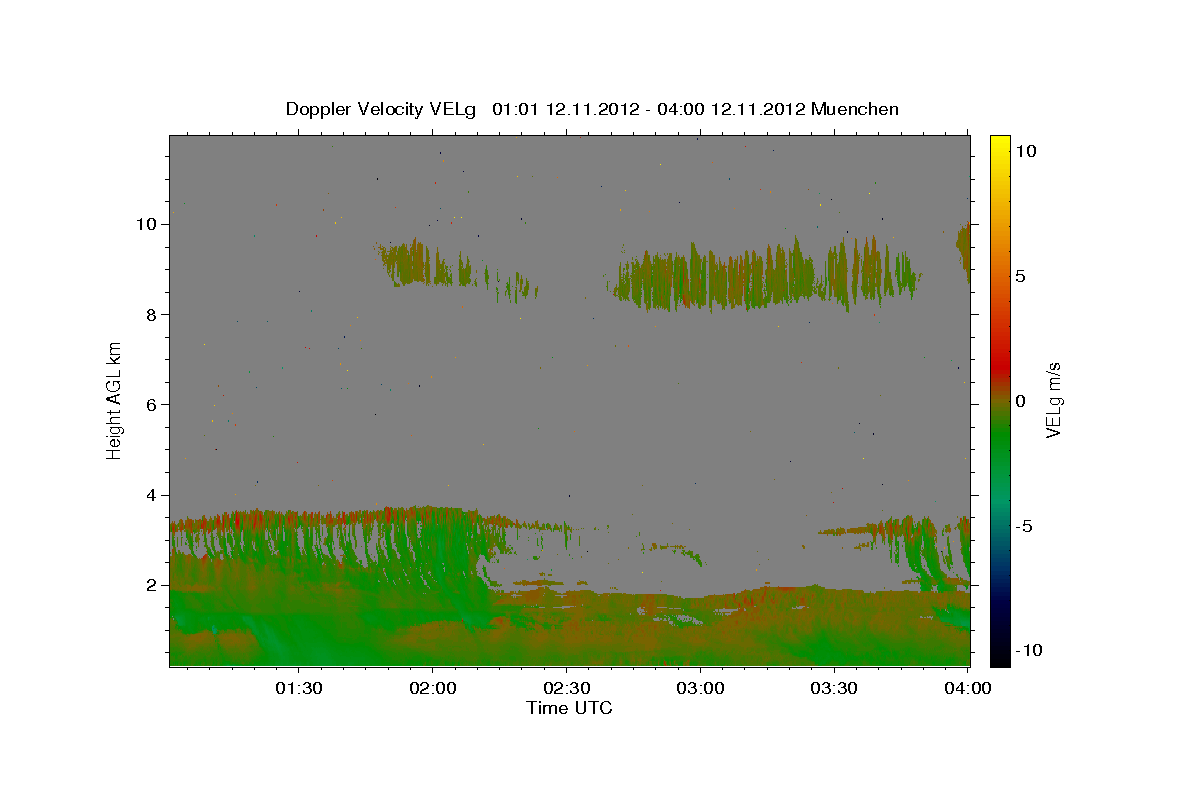Click the 'Muenchen' location in title
The image size is (1200, 800).
pyautogui.click(x=855, y=109)
